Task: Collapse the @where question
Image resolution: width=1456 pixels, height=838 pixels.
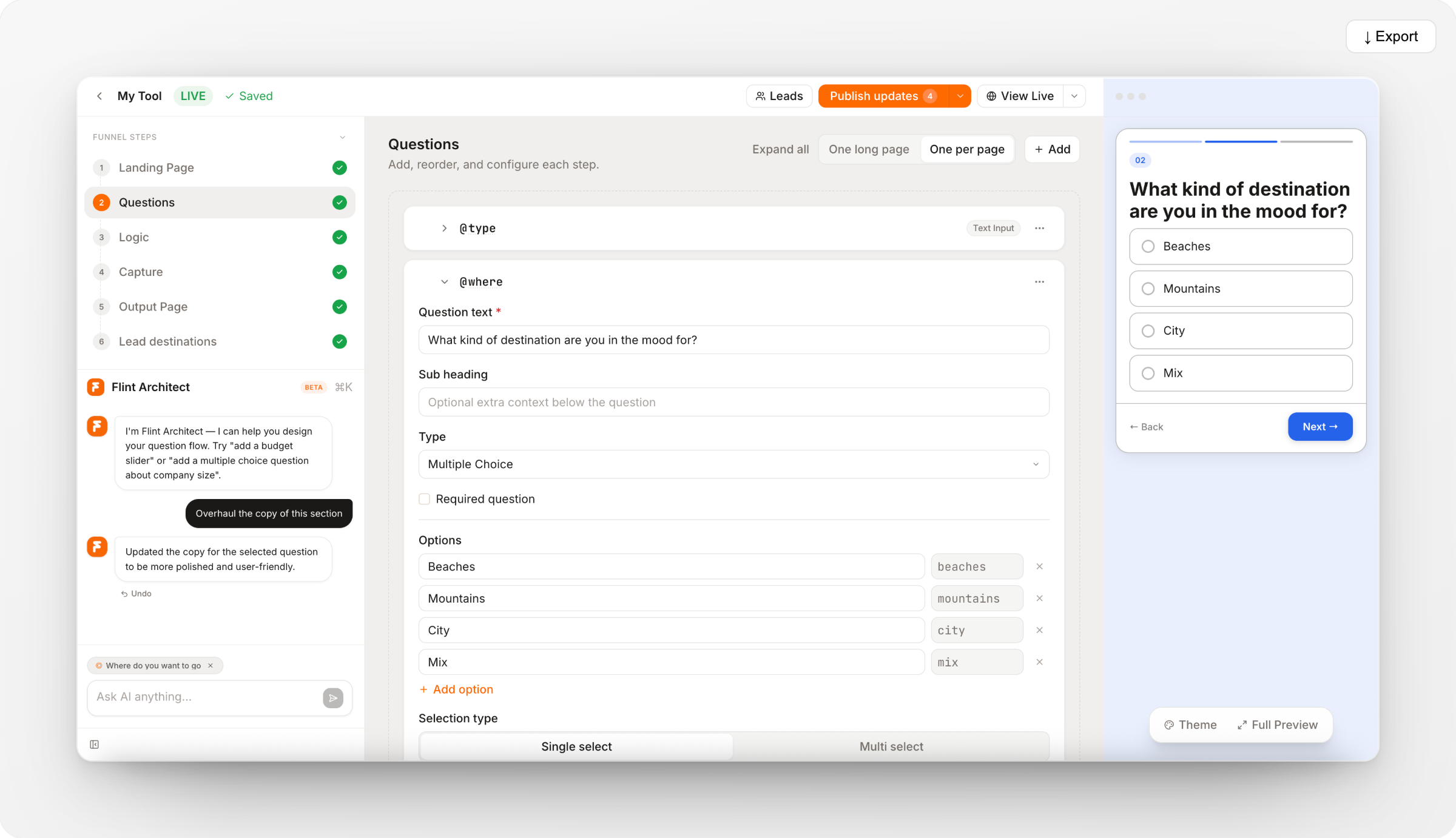Action: tap(445, 282)
